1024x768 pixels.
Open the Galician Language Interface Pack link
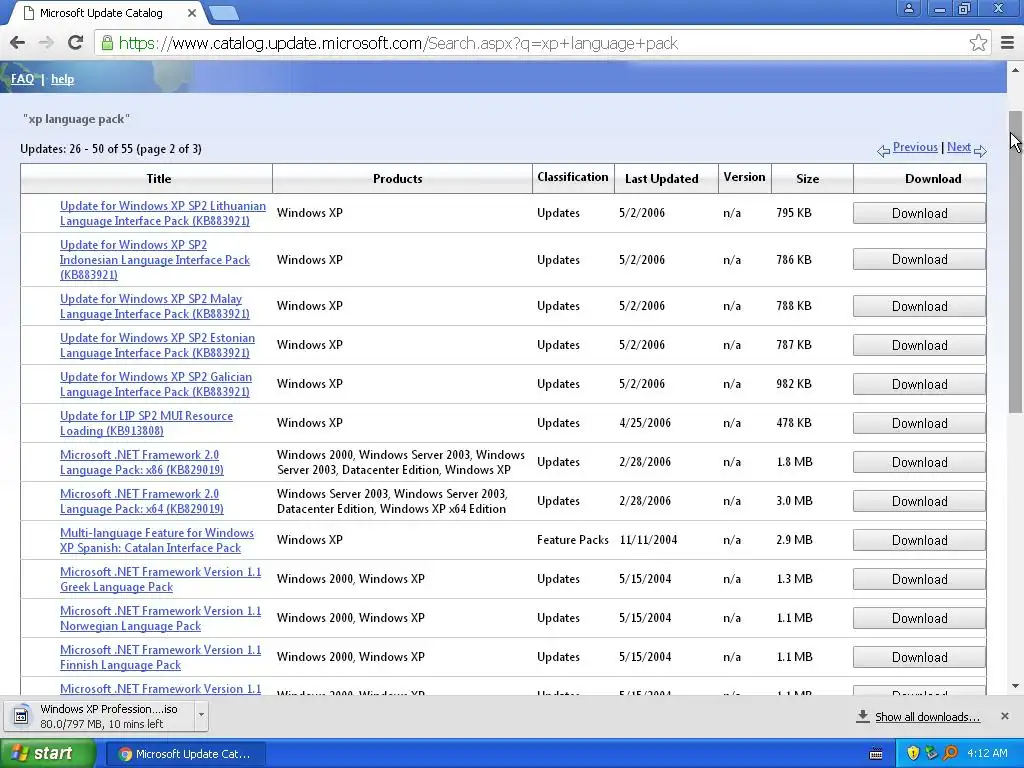click(x=155, y=384)
